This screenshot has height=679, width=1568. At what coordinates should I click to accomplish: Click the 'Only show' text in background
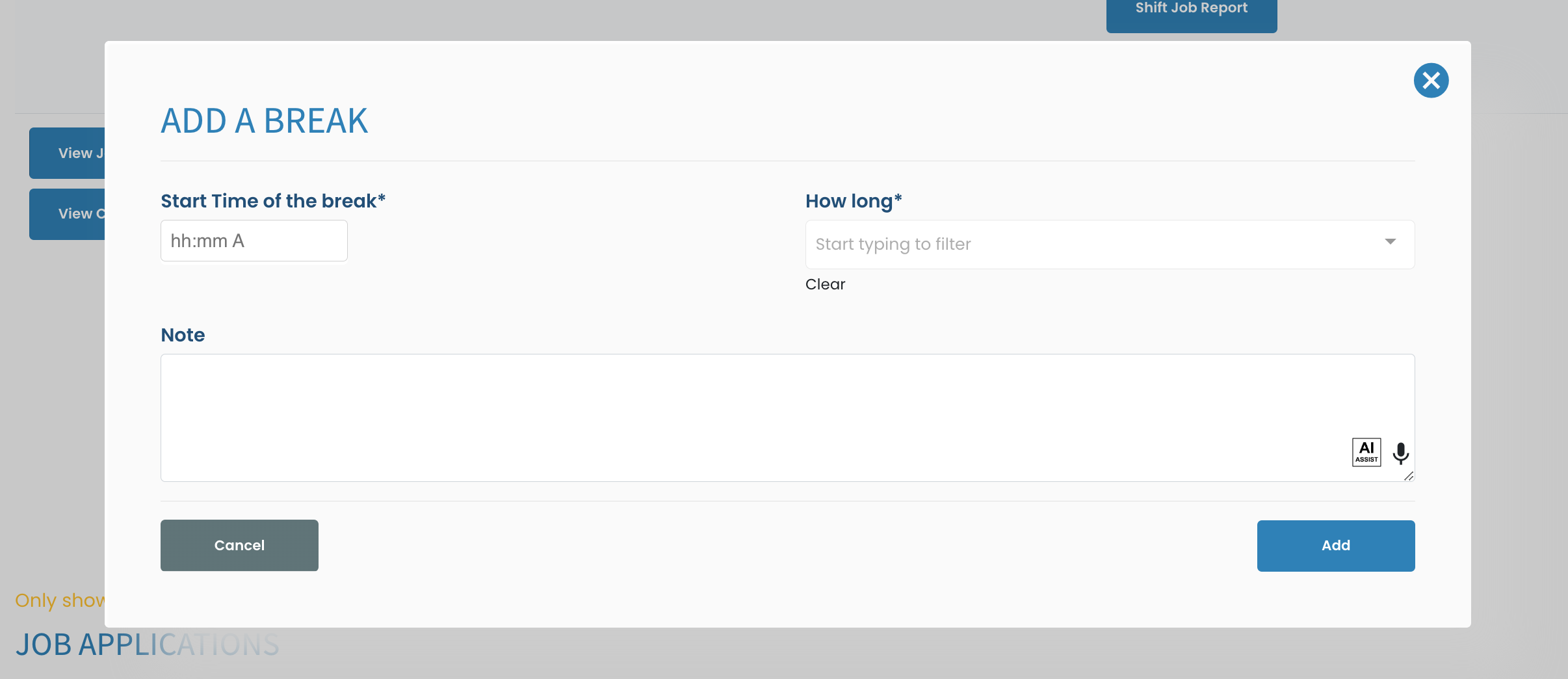[60, 600]
